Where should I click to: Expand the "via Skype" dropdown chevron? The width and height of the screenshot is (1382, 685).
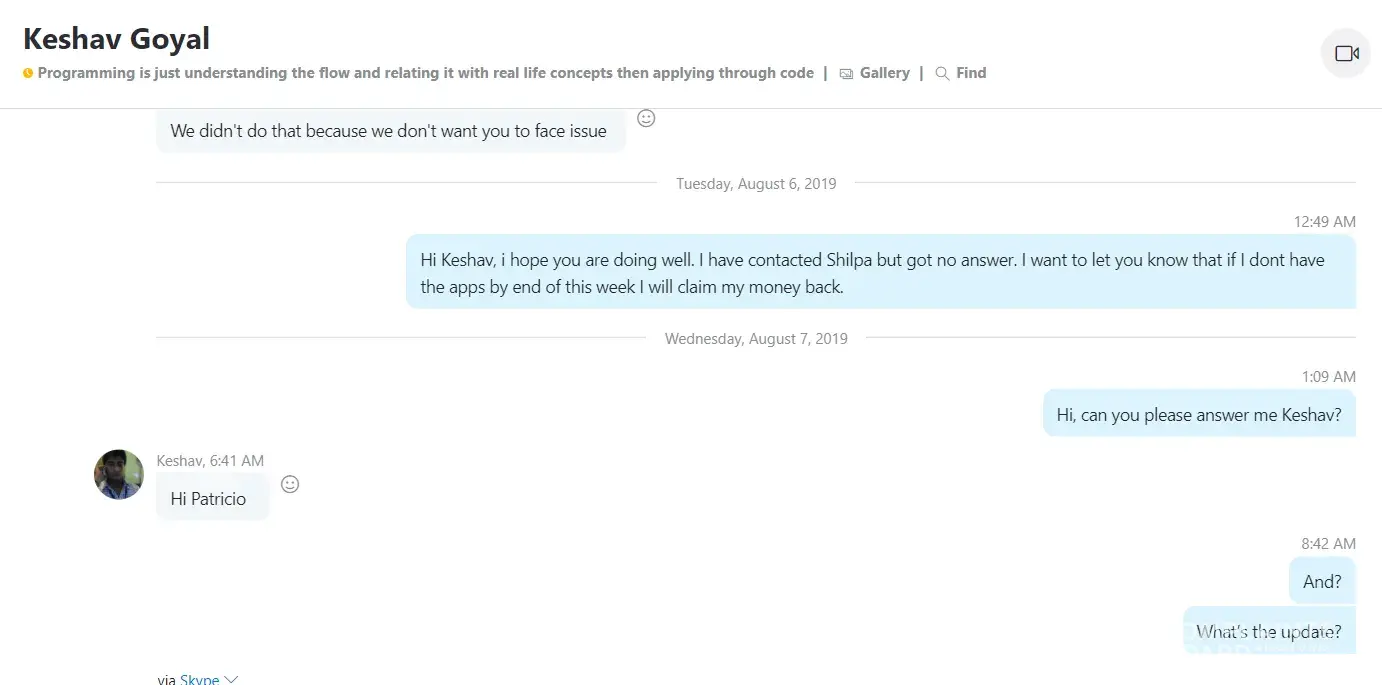[232, 679]
